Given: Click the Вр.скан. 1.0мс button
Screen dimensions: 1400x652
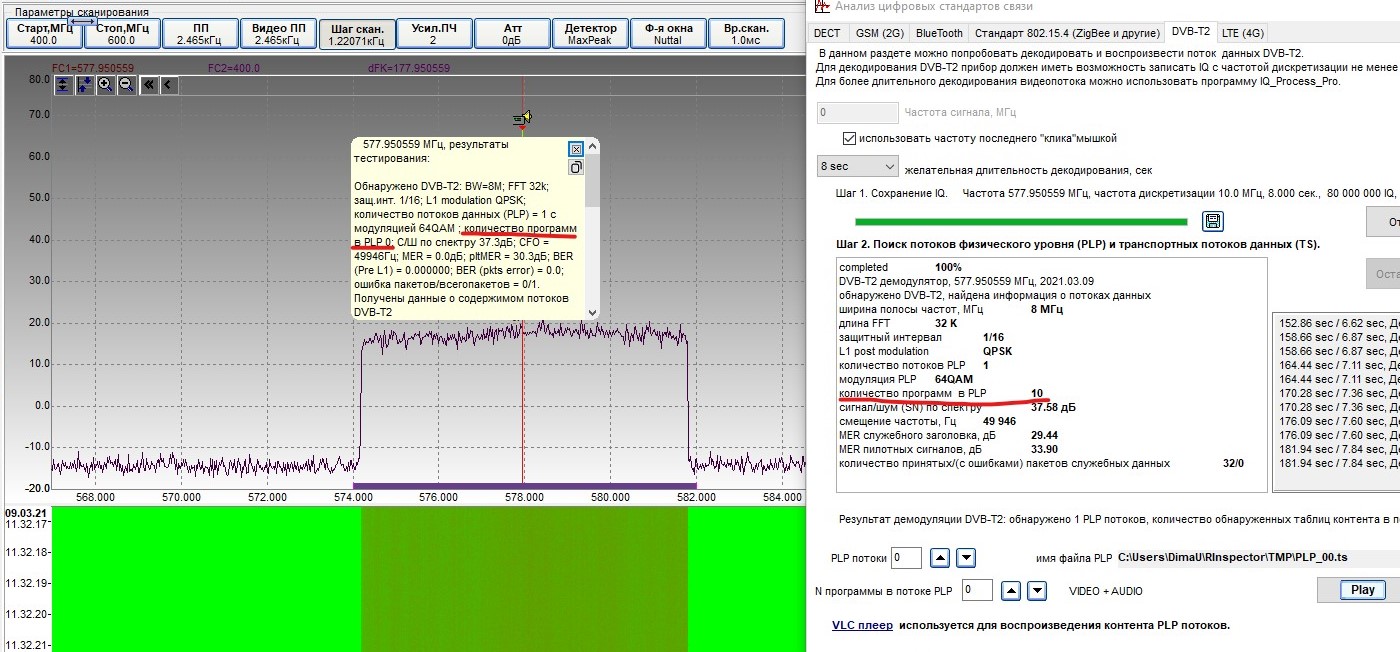Looking at the screenshot, I should pyautogui.click(x=745, y=34).
